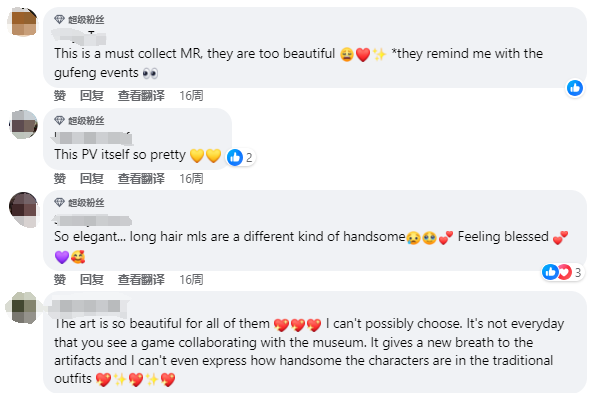Screen dimensions: 610x393
Task: Open the reaction count on the "This PV itself so pretty" comment
Action: 241,158
